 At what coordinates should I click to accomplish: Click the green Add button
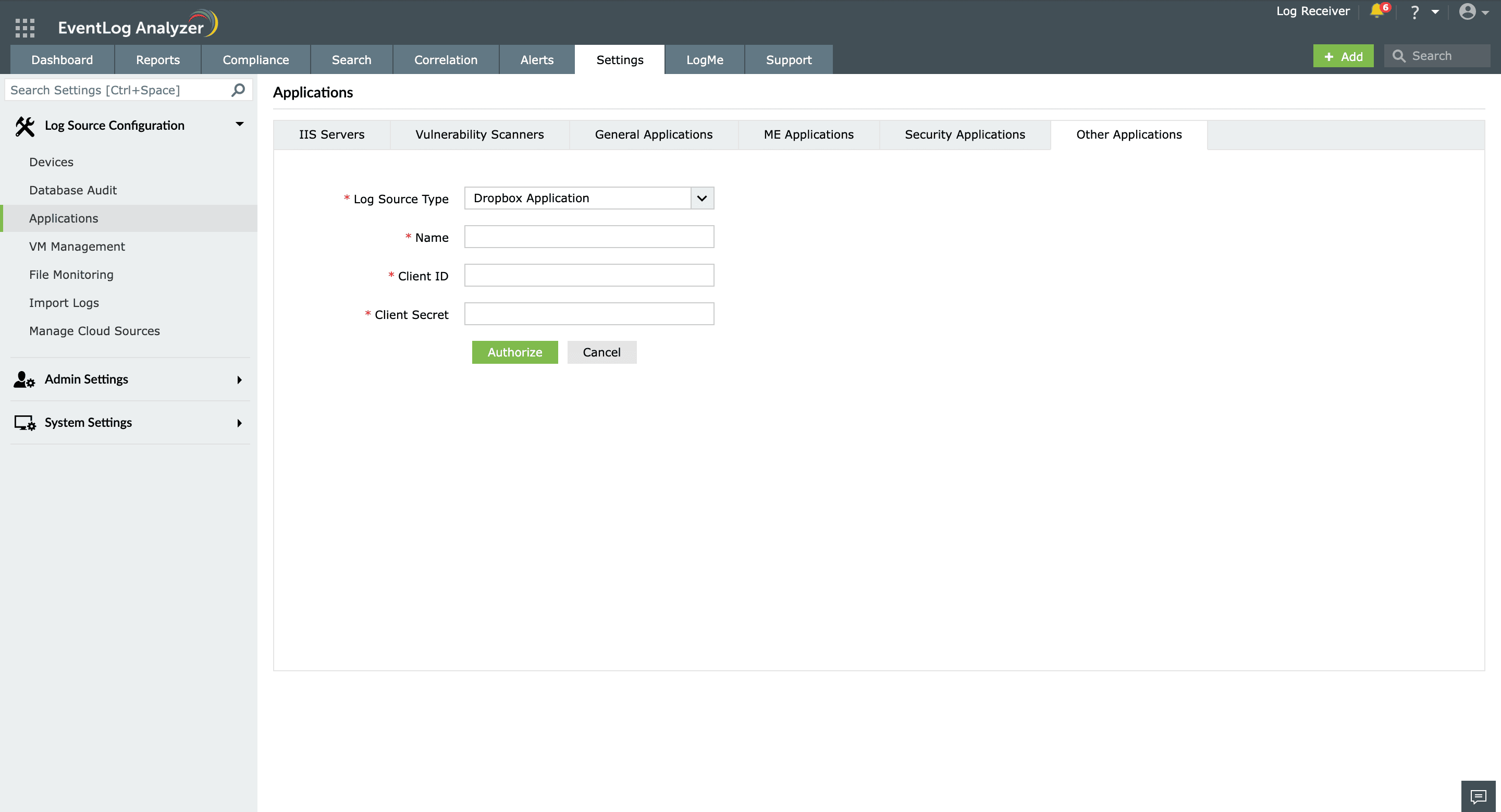[x=1343, y=56]
